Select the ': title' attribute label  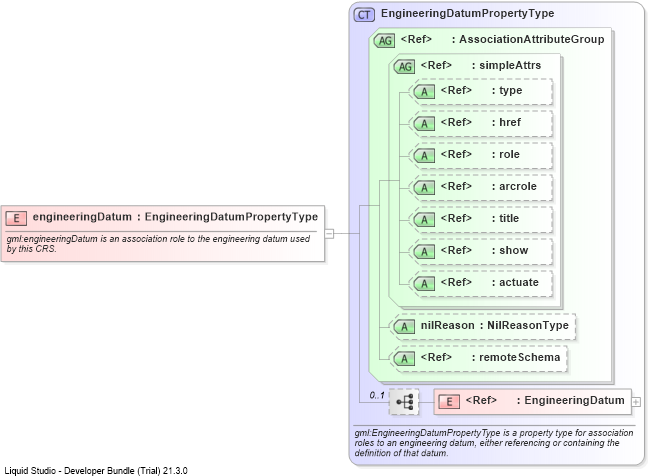[505, 218]
